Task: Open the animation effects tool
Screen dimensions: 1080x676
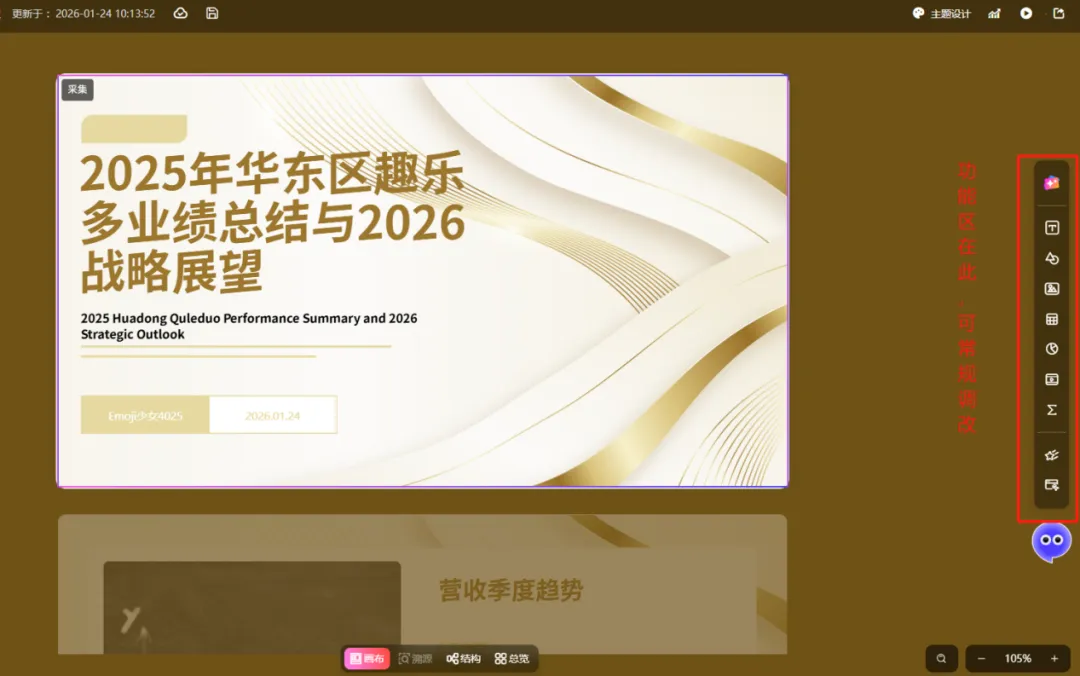Action: (1052, 455)
